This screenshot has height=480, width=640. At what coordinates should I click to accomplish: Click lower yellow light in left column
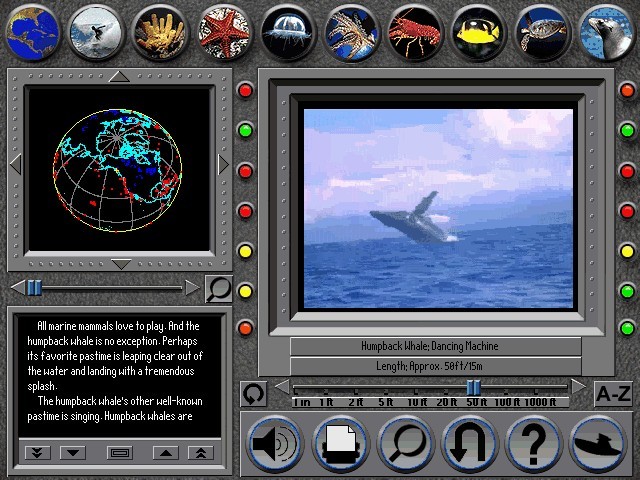(245, 291)
